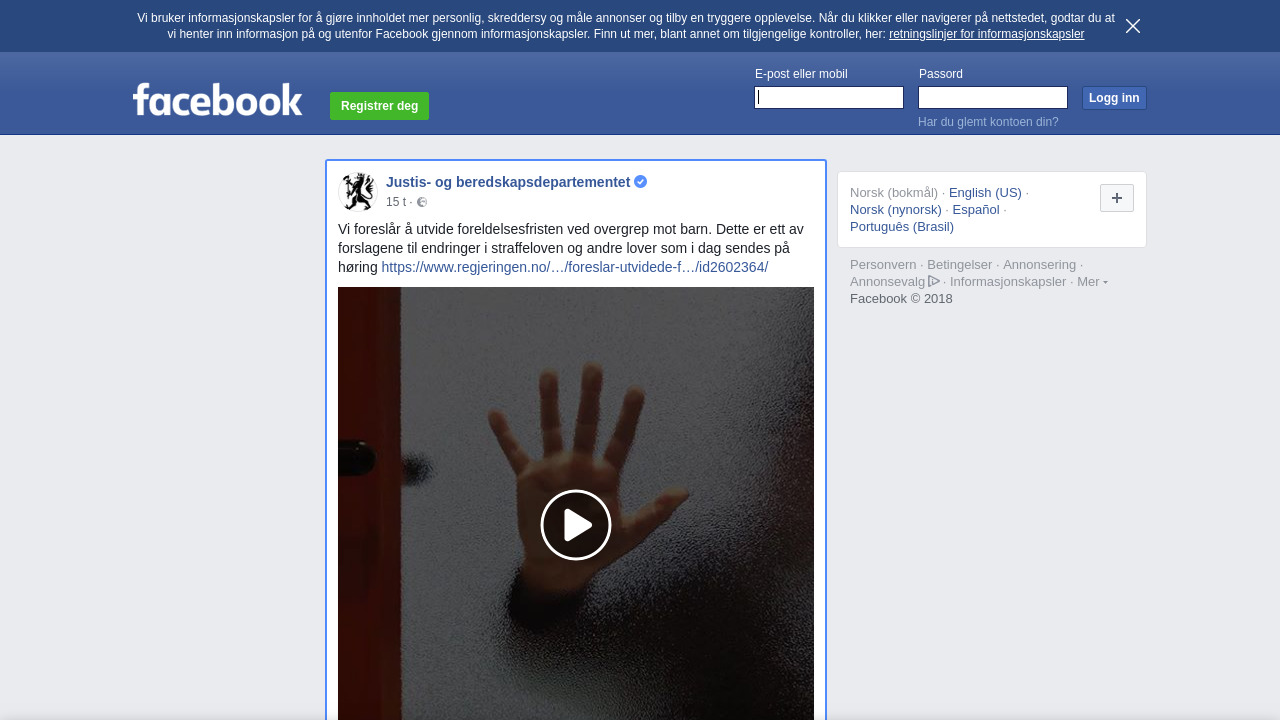Open the regjeringen.no link in post

pyautogui.click(x=574, y=267)
